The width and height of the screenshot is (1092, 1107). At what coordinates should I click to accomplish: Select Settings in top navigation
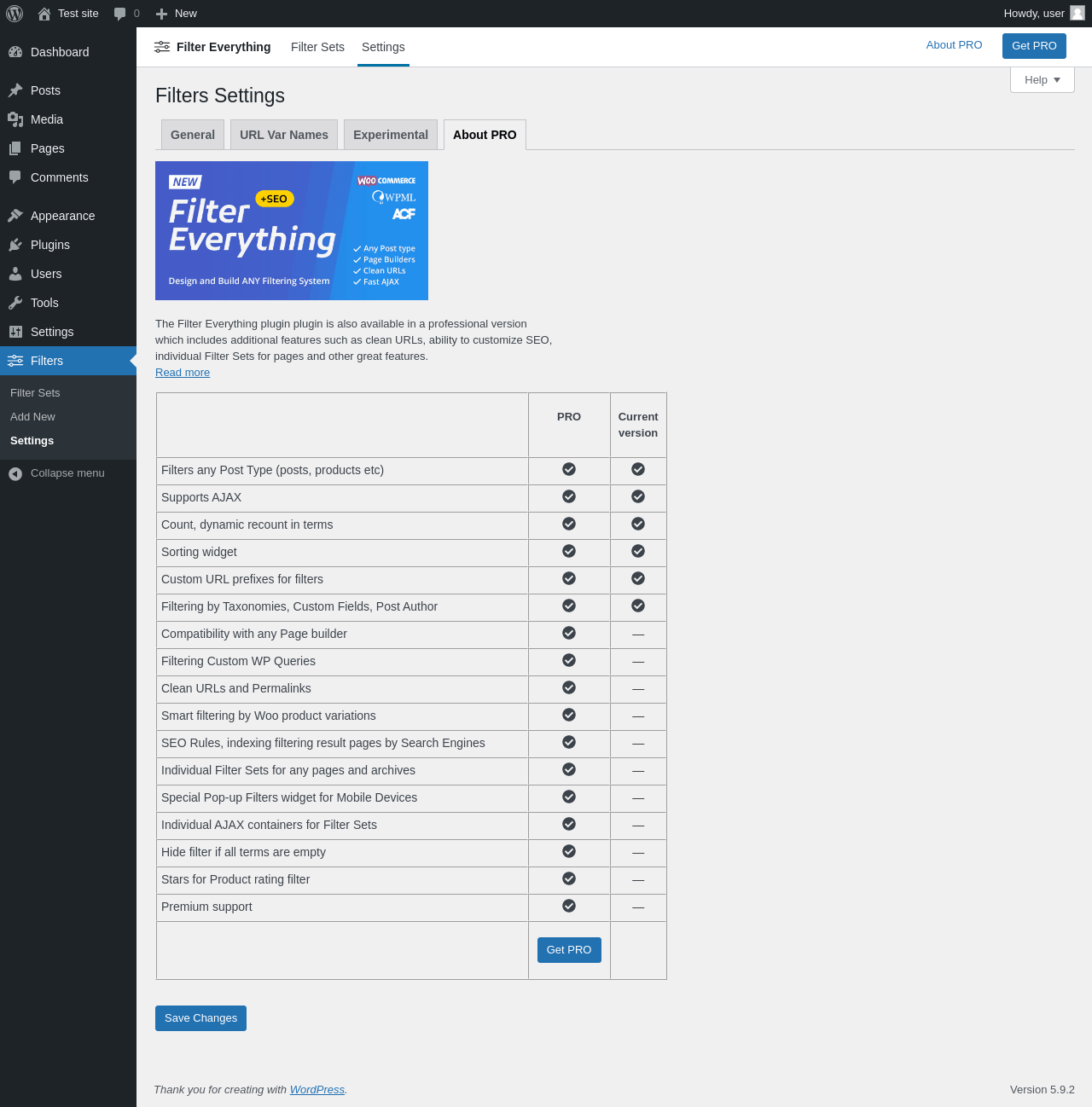pyautogui.click(x=383, y=47)
